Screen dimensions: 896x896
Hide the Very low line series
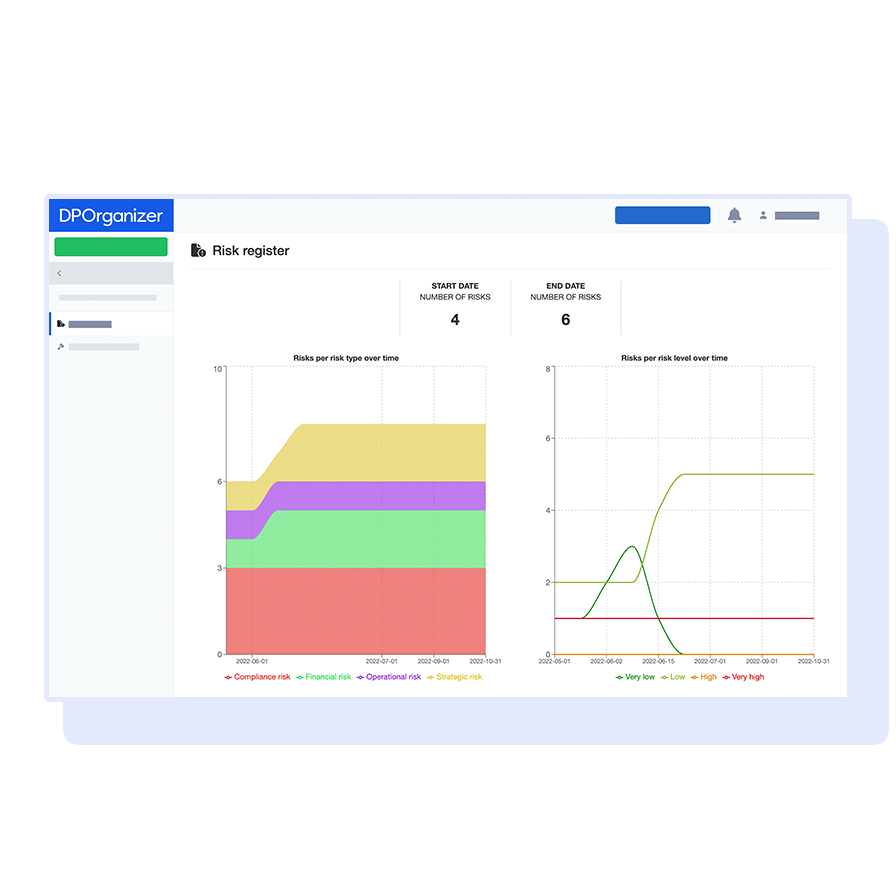click(x=635, y=677)
